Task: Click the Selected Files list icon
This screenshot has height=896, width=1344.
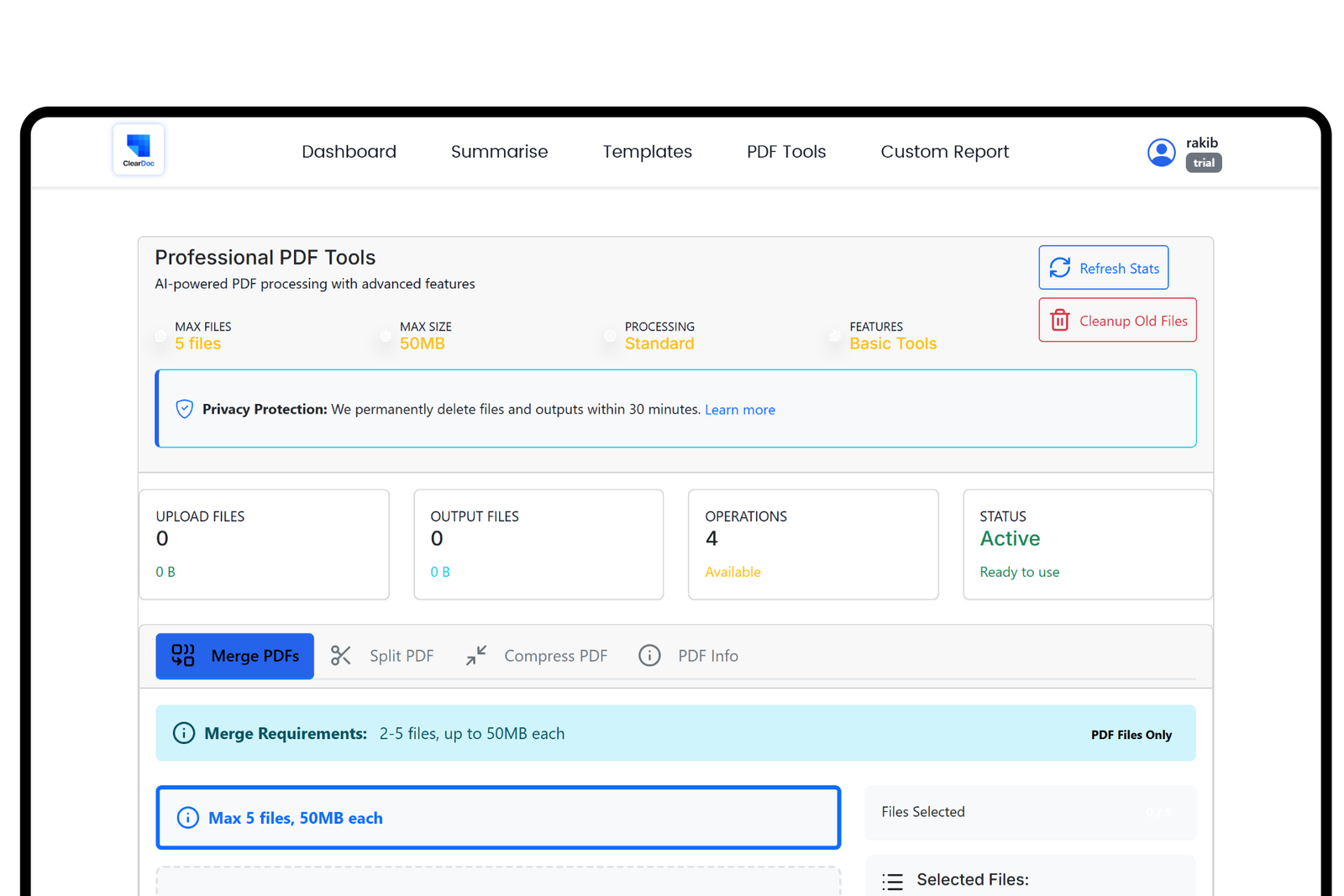Action: [892, 881]
